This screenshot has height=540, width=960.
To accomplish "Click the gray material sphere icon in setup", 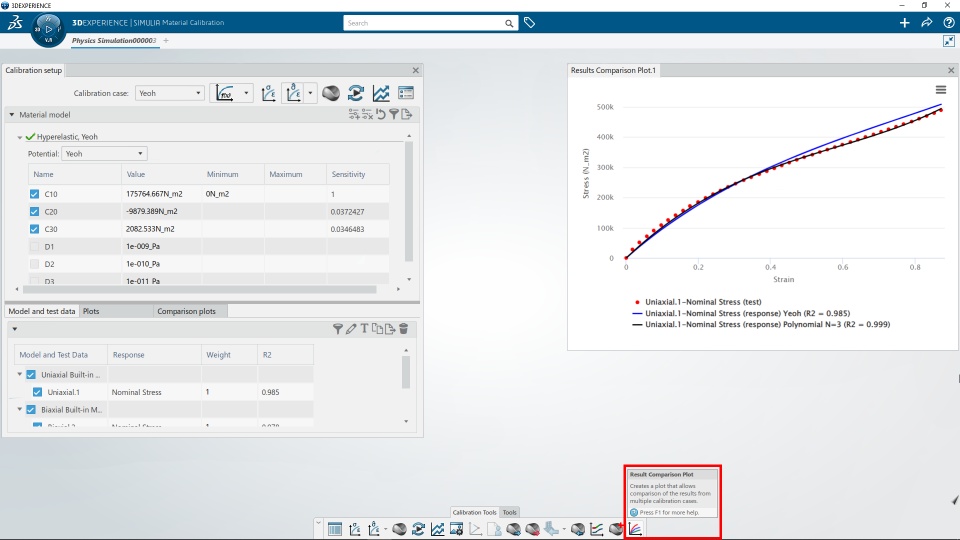I will [331, 93].
